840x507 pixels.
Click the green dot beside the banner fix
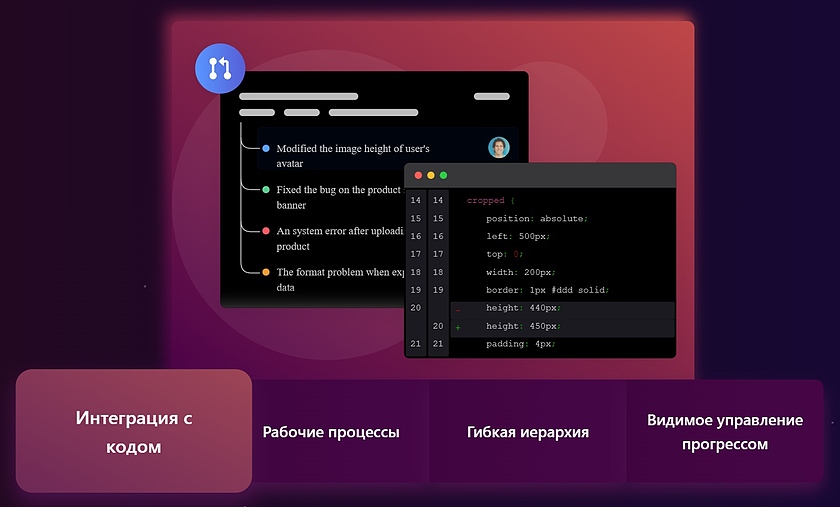click(266, 189)
